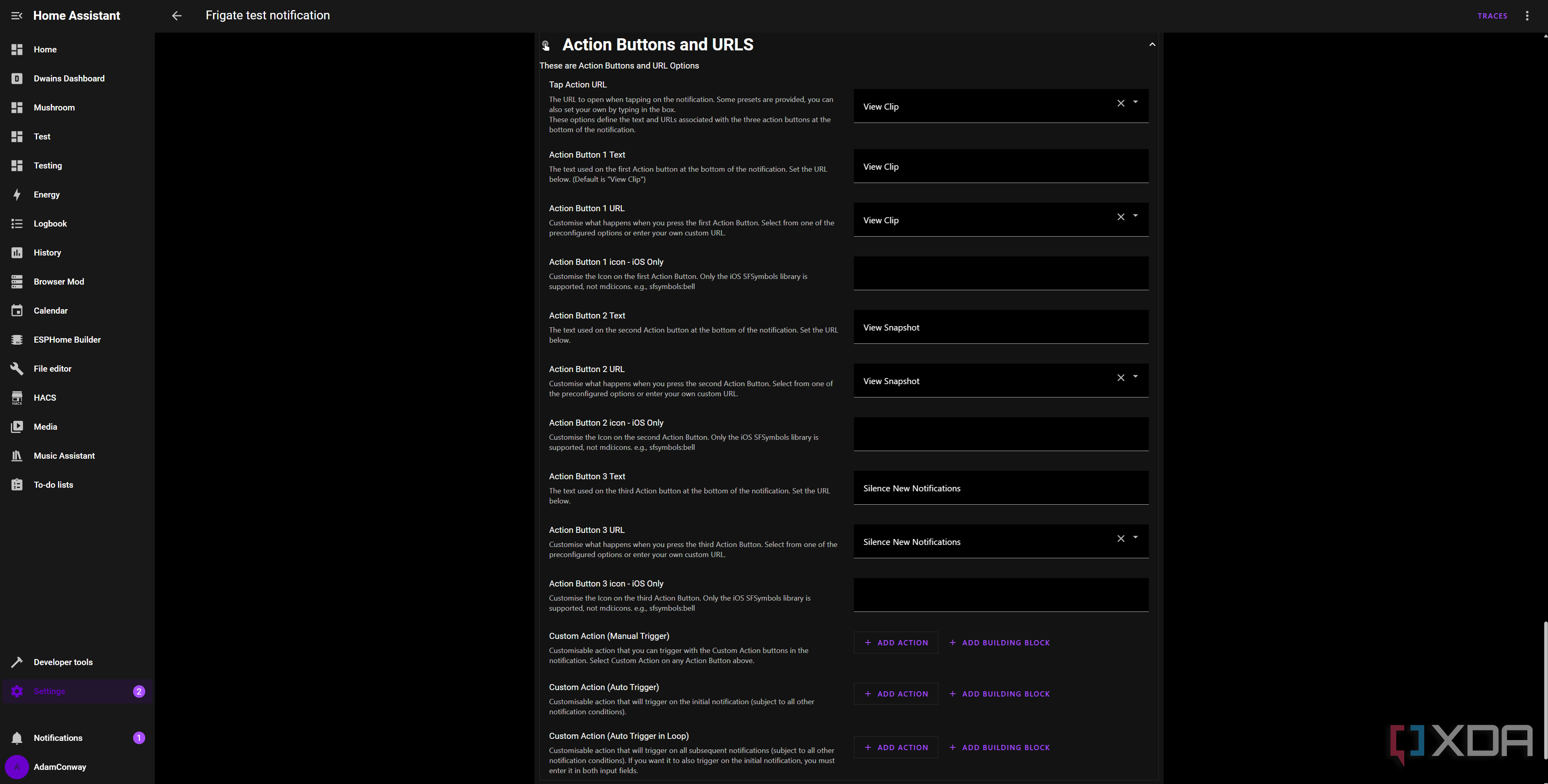
Task: Click the Energy lightning icon
Action: pyautogui.click(x=17, y=195)
